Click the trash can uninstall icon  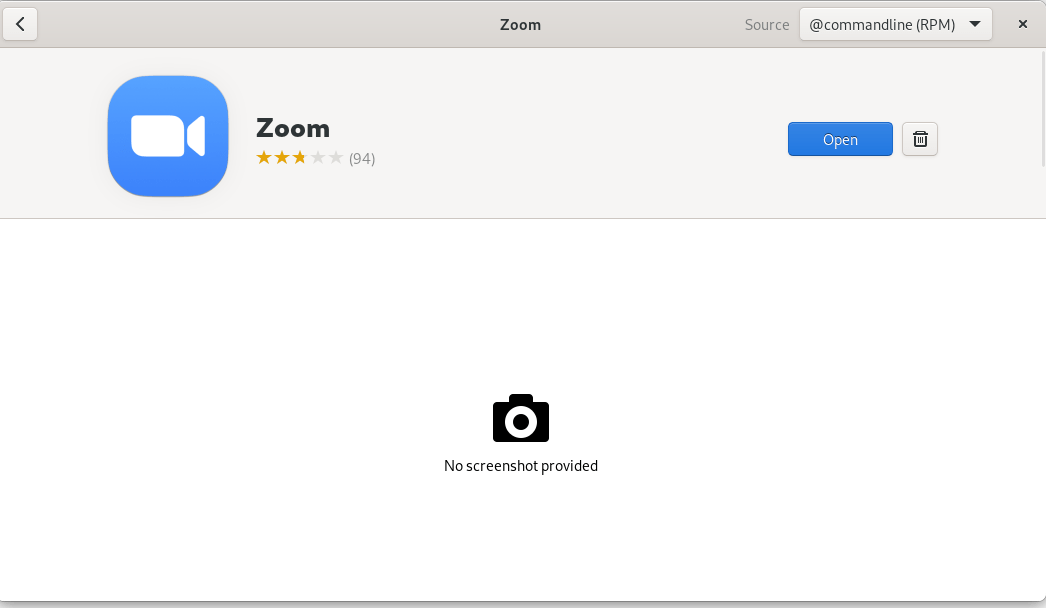(919, 139)
